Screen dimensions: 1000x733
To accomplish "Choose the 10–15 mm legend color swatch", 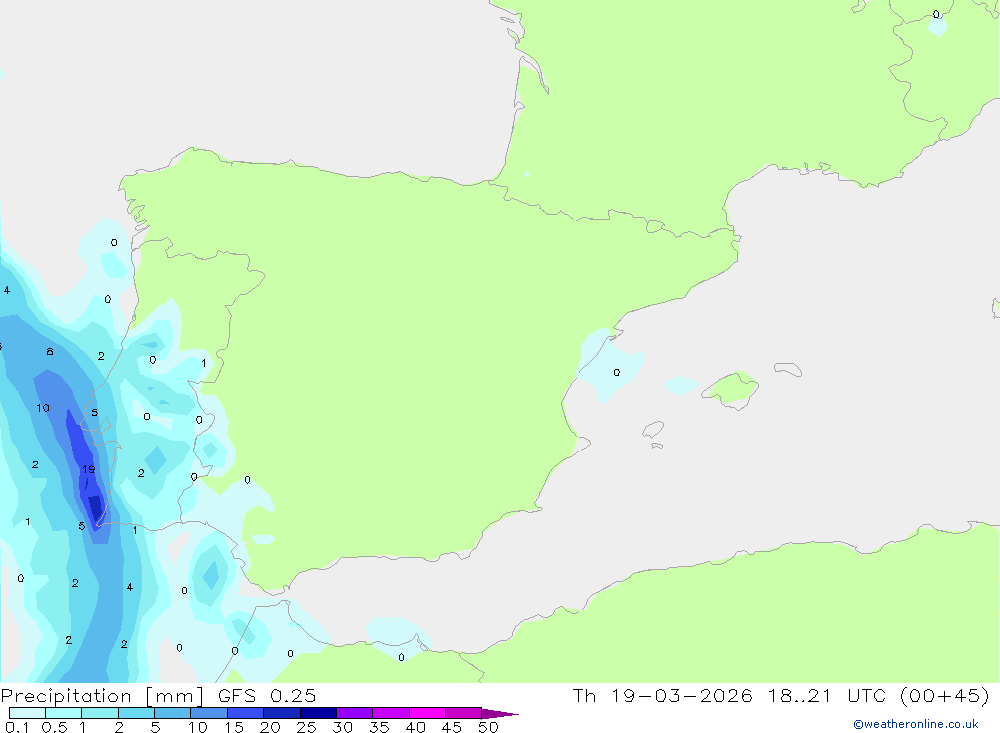I will [x=209, y=713].
